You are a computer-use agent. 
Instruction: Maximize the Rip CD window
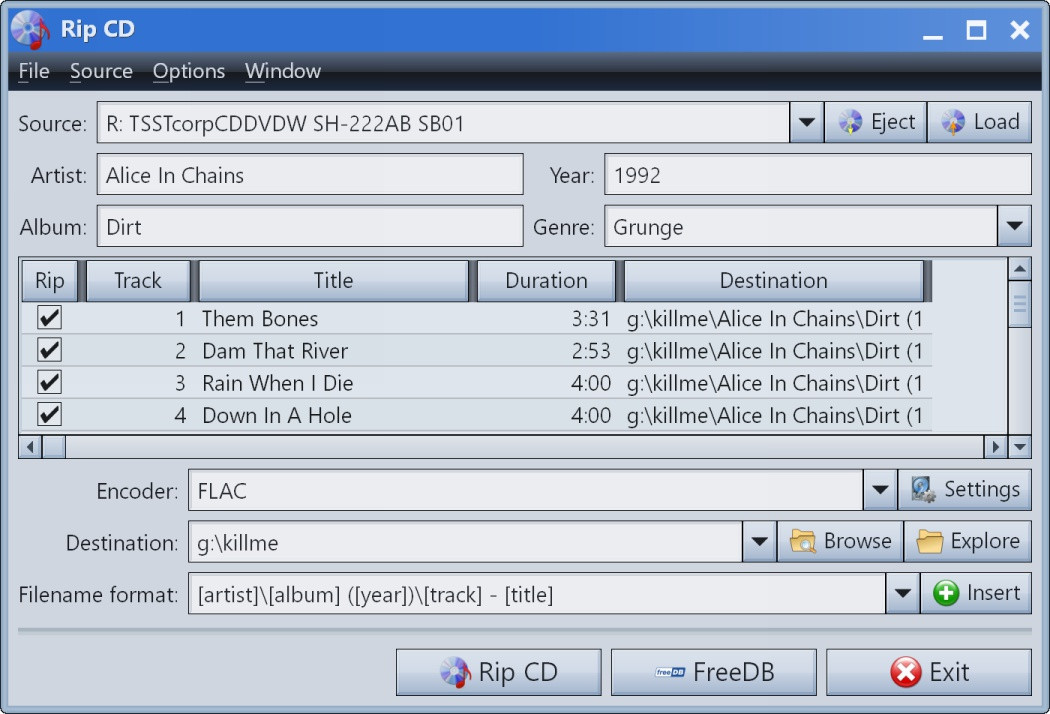pos(976,30)
